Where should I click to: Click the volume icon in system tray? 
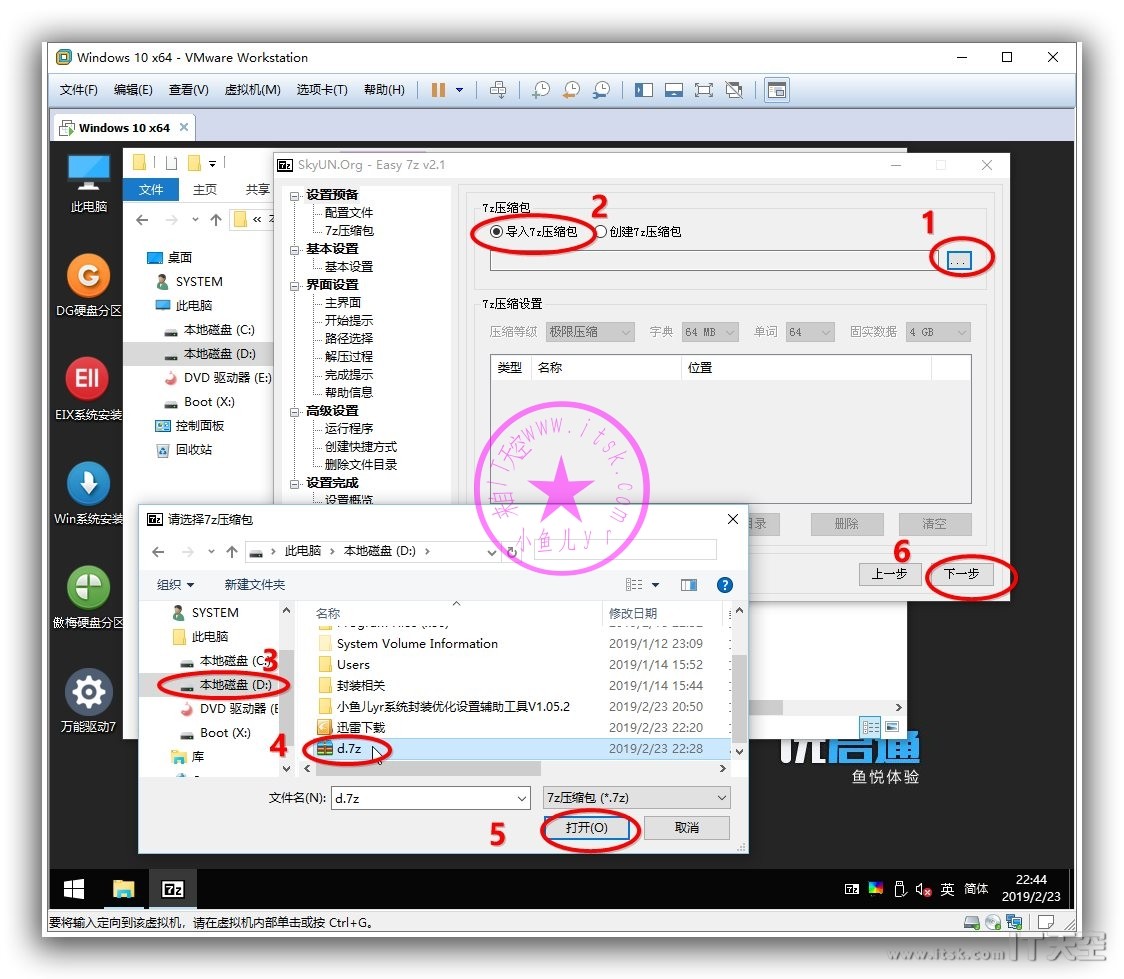click(x=923, y=889)
